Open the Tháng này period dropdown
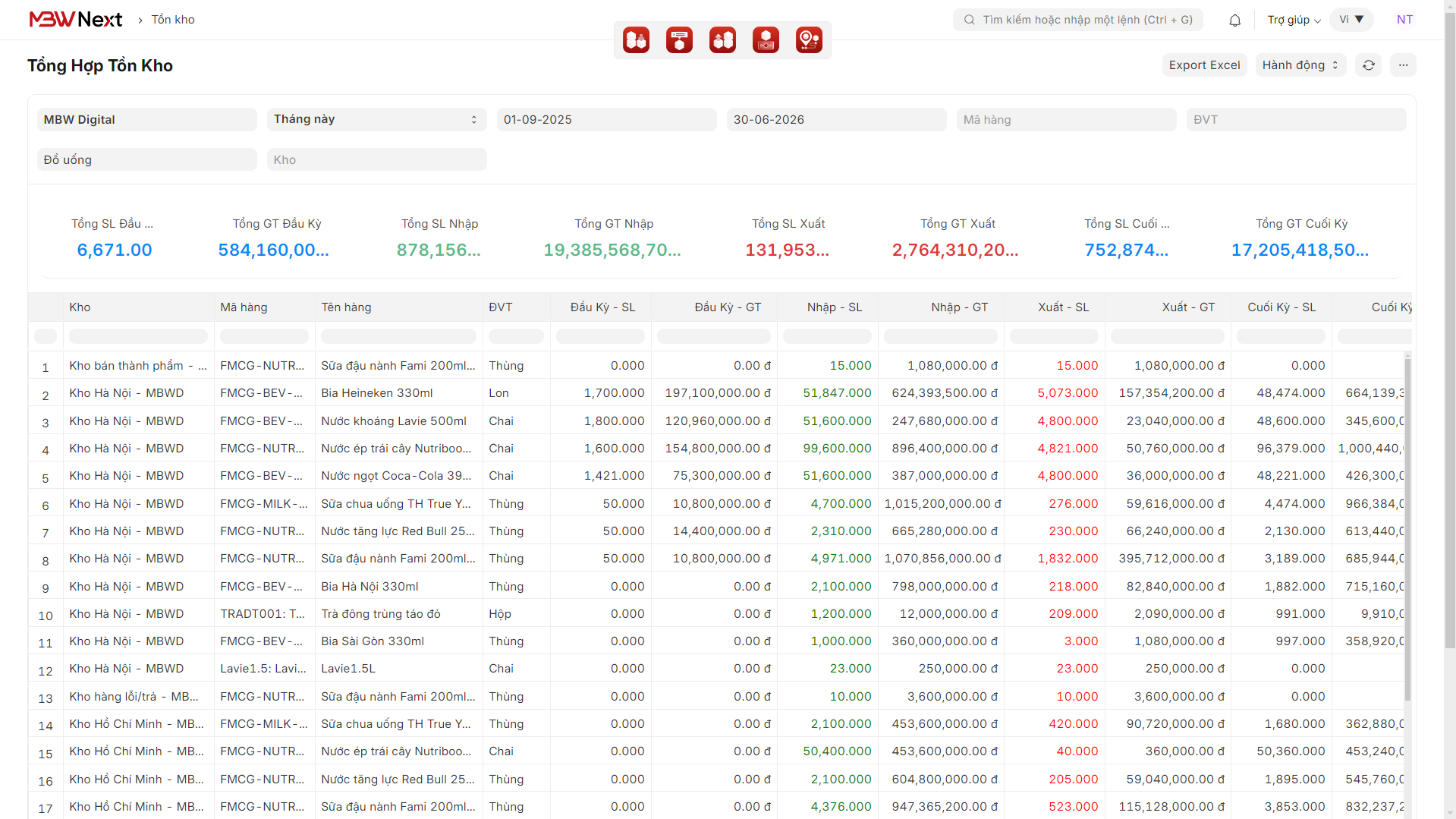This screenshot has width=1456, height=819. [x=376, y=119]
